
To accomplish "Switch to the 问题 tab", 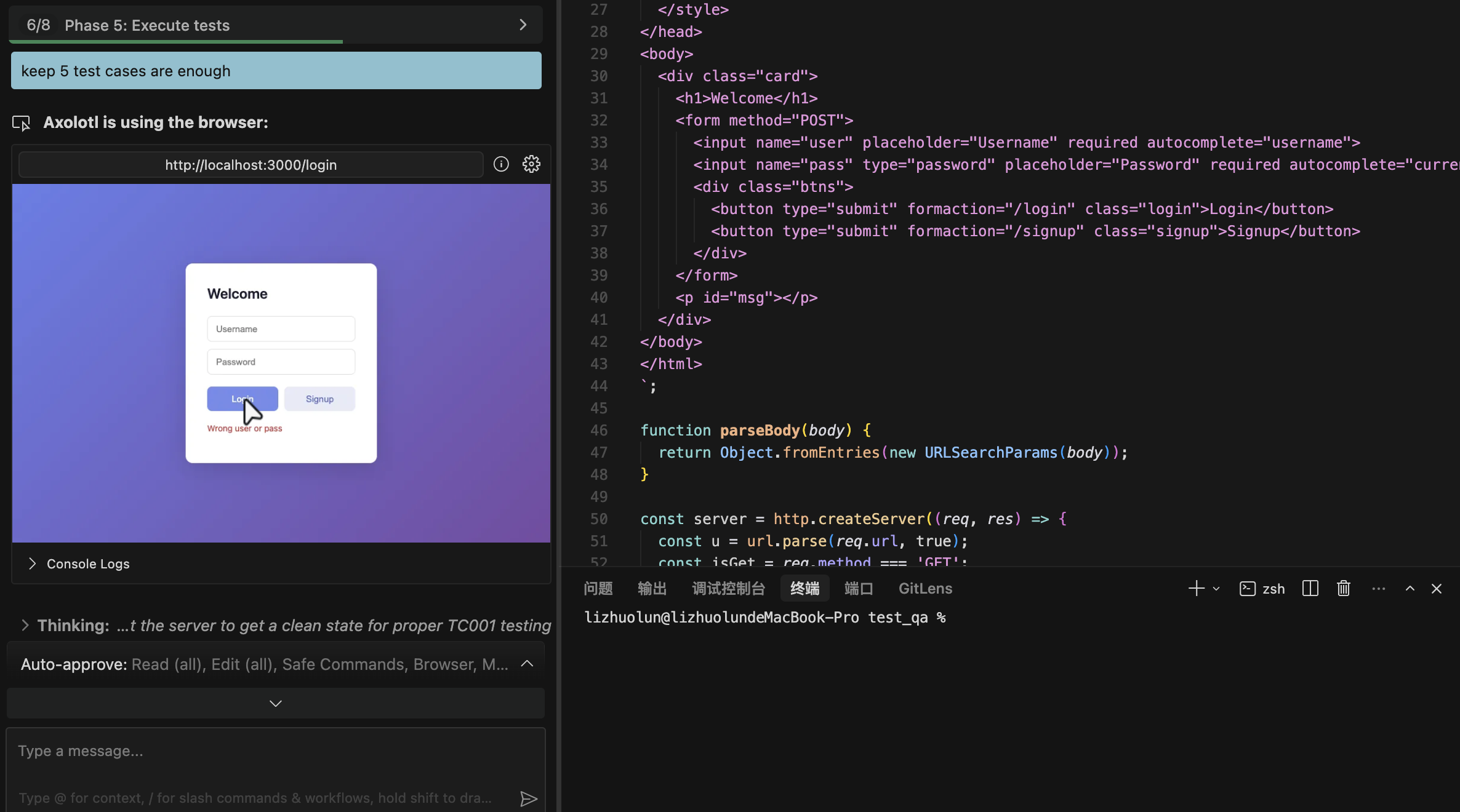I will click(598, 589).
